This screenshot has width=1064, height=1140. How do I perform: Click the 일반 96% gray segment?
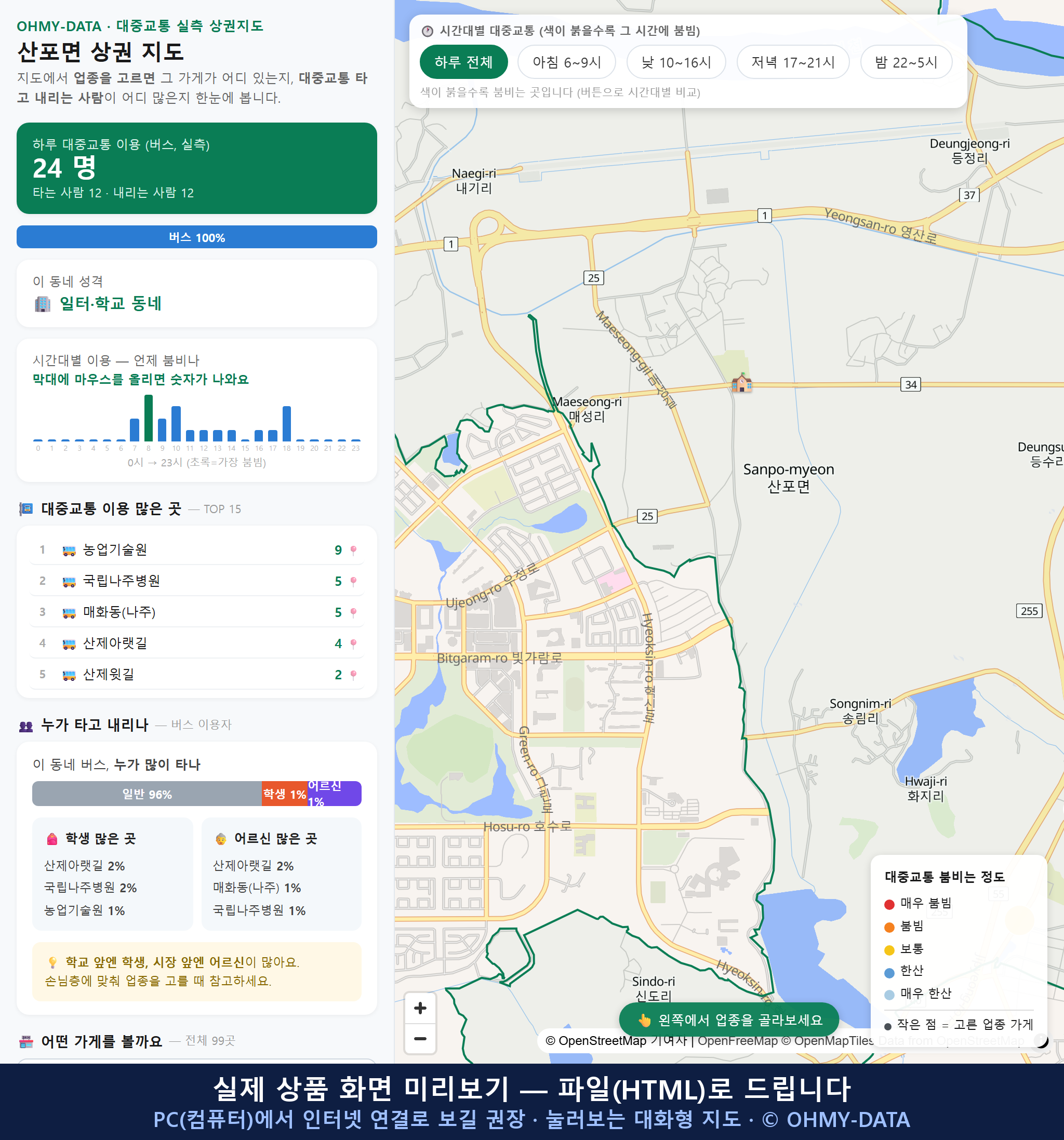(x=147, y=794)
